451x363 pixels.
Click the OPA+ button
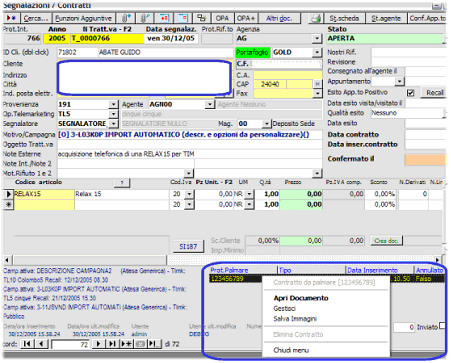pyautogui.click(x=245, y=18)
